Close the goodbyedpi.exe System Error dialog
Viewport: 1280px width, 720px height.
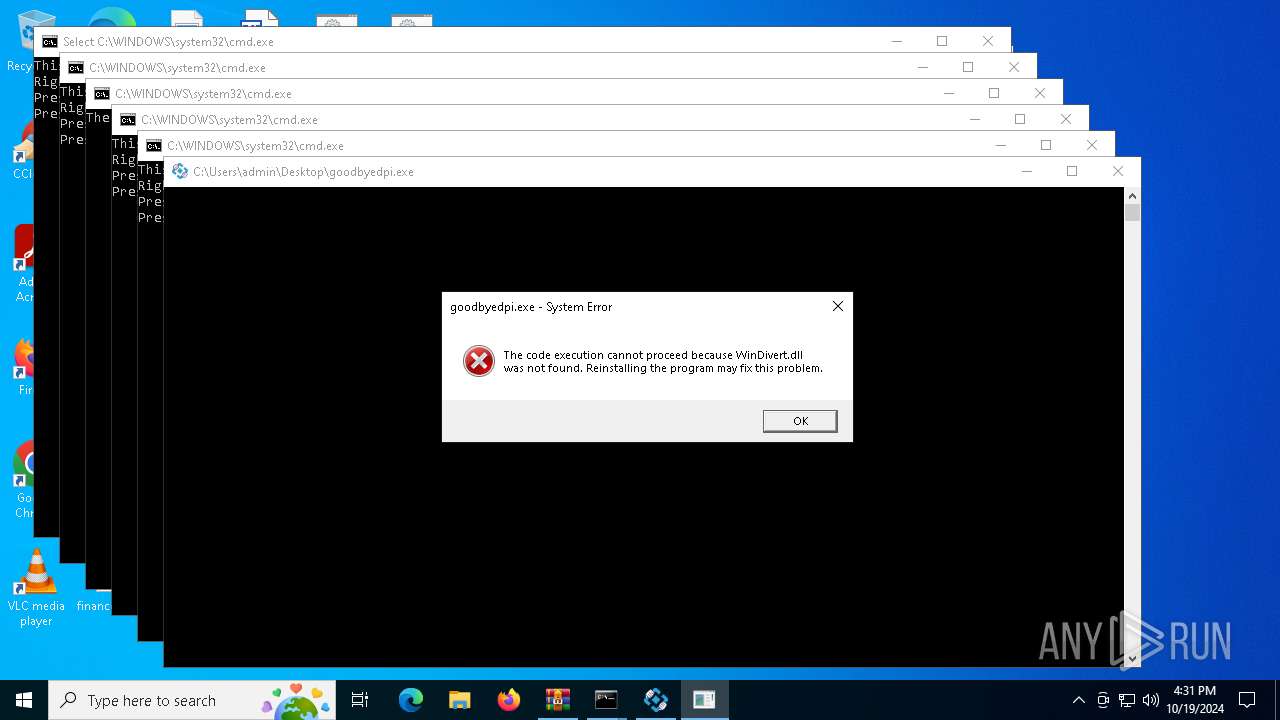pos(838,306)
